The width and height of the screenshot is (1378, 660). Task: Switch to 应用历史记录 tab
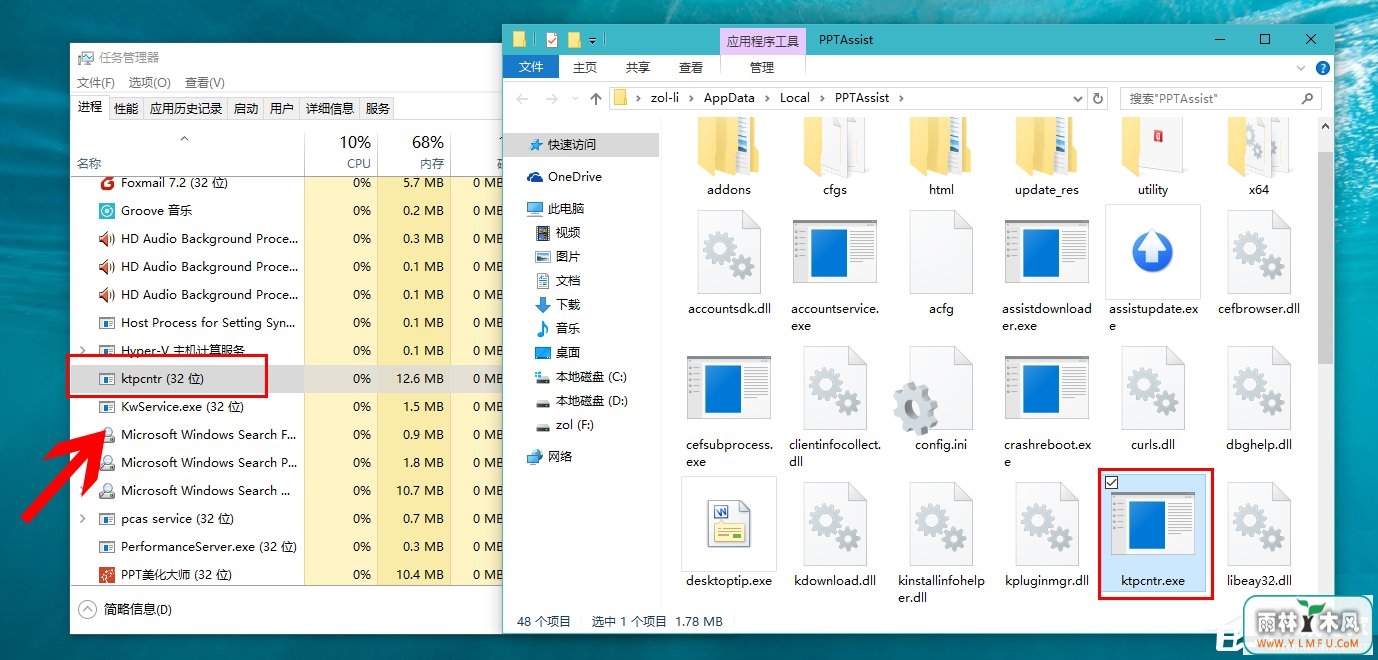click(x=186, y=108)
